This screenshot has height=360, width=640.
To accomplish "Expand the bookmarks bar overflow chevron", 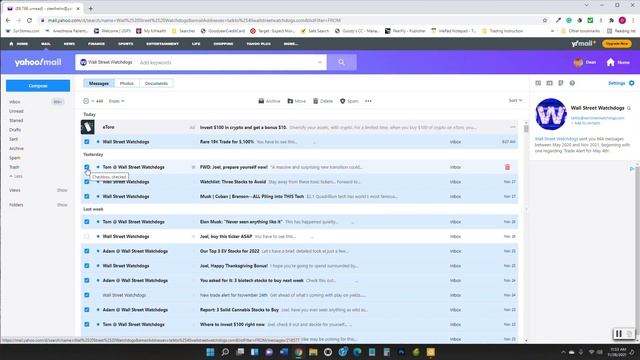I will (552, 31).
